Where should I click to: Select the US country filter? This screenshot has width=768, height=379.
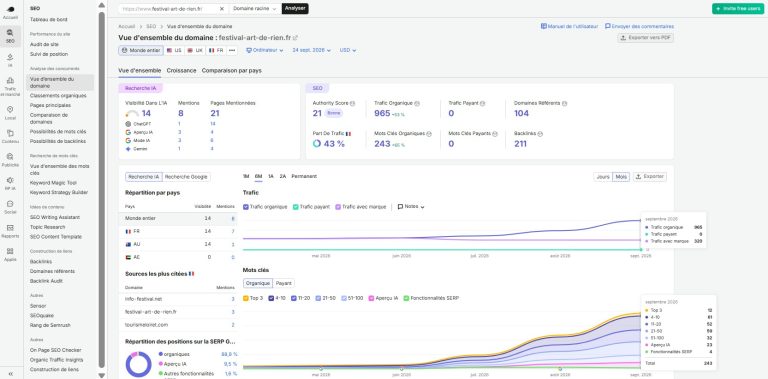tap(174, 50)
